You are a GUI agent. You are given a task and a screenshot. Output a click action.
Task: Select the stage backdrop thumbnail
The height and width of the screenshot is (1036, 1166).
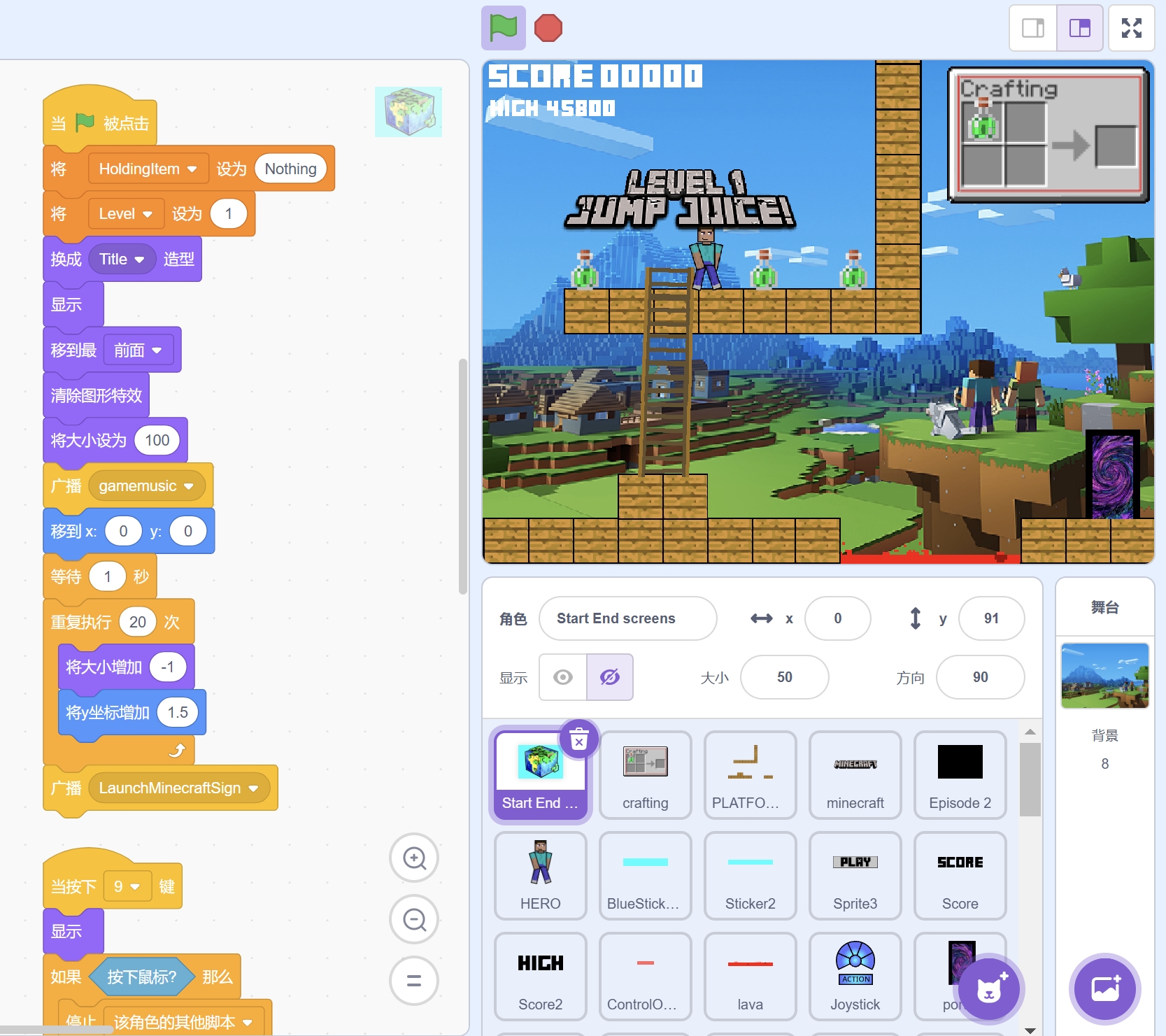[x=1104, y=676]
